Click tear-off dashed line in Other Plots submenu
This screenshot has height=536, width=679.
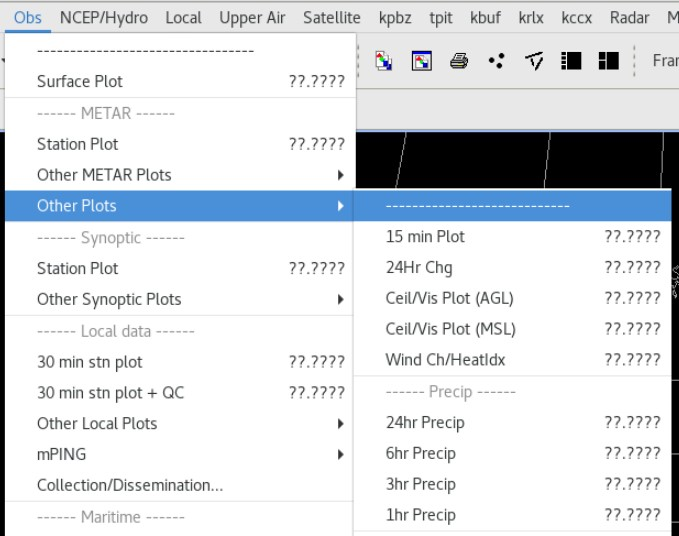[513, 206]
